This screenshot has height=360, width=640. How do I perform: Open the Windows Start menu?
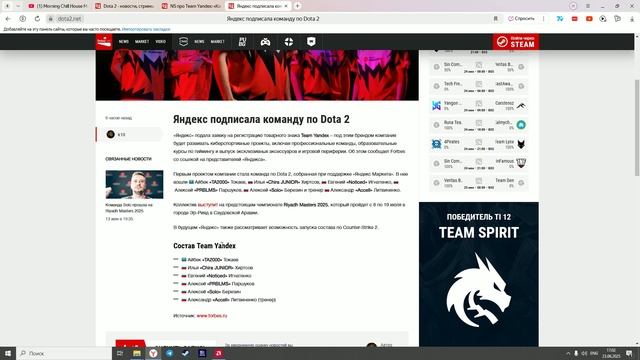point(8,353)
